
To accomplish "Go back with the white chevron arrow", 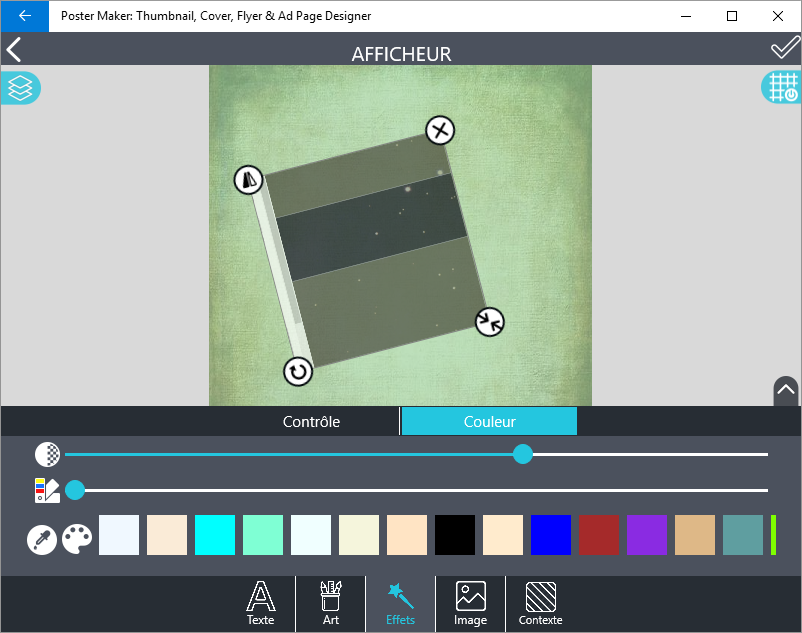I will tap(14, 50).
